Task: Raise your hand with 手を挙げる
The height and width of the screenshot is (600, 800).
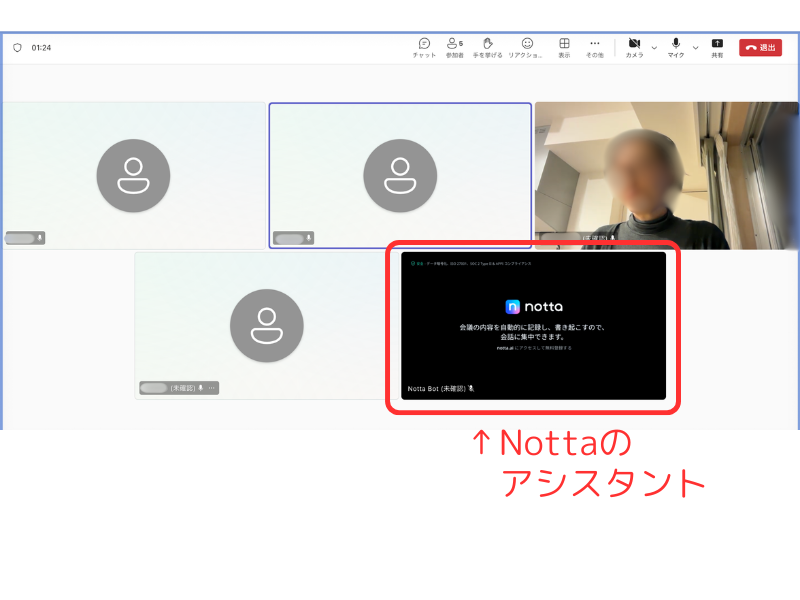Action: pyautogui.click(x=488, y=47)
